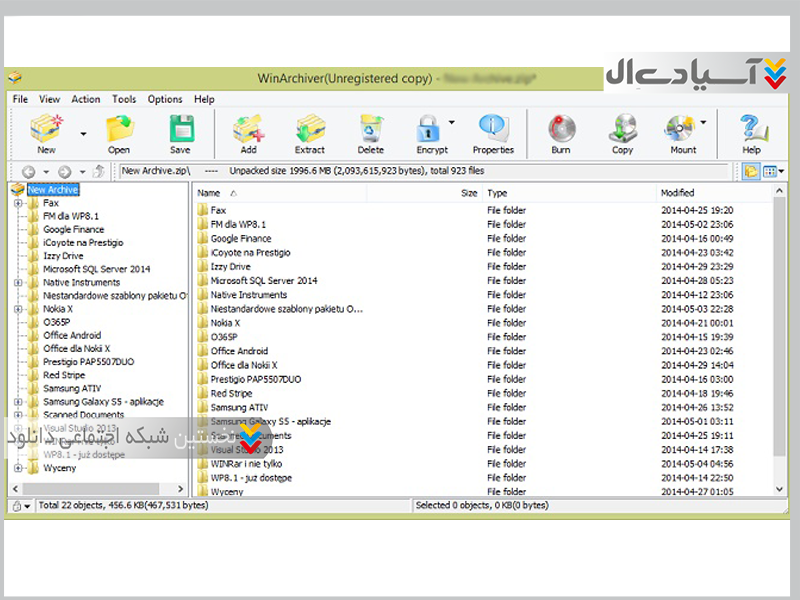Click the Mount toolbar icon
The height and width of the screenshot is (600, 800).
(682, 130)
